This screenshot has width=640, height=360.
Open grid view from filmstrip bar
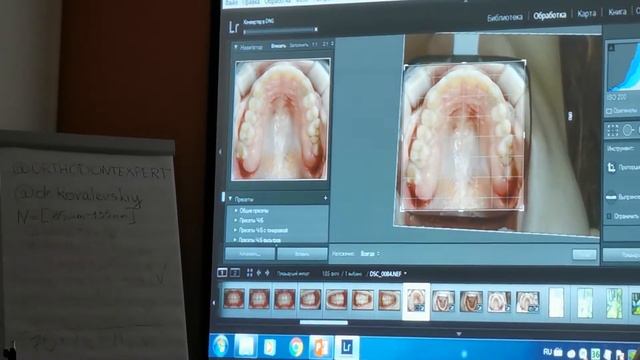(249, 273)
